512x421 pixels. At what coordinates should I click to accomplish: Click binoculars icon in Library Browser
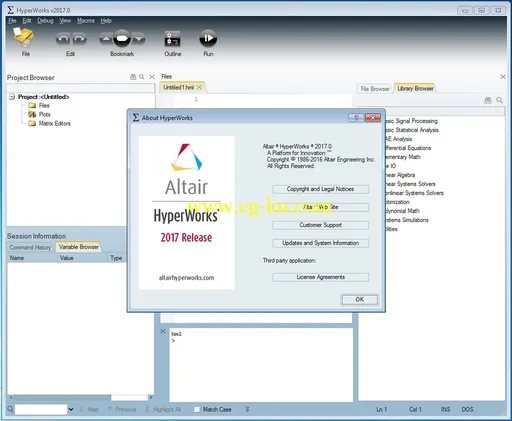(x=488, y=100)
